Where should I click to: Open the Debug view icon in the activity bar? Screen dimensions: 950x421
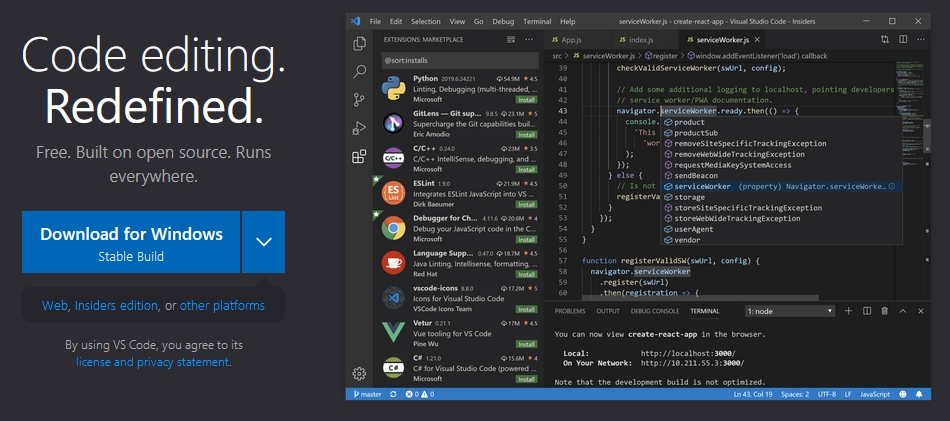tap(359, 128)
